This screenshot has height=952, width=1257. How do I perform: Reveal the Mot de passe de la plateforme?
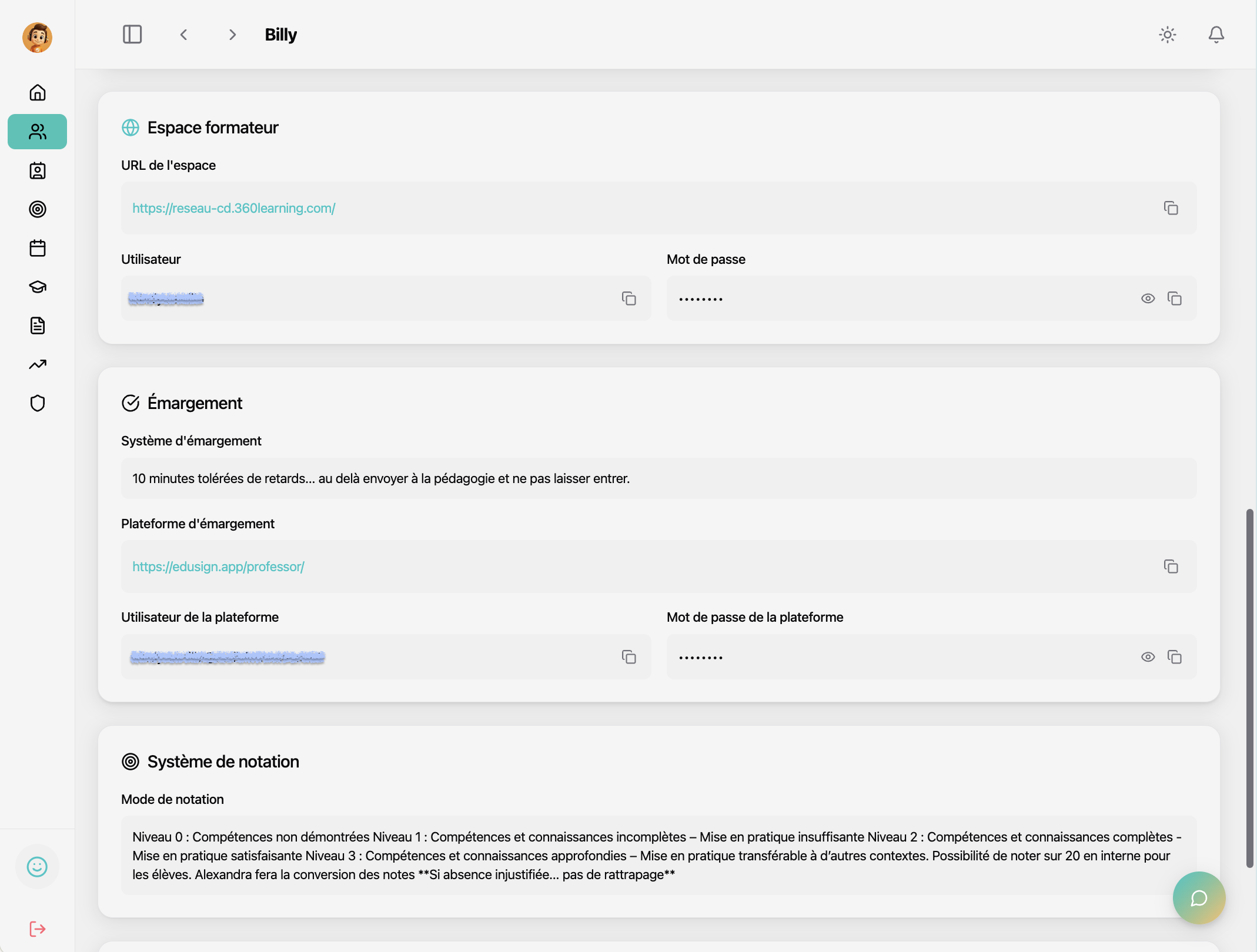coord(1148,656)
